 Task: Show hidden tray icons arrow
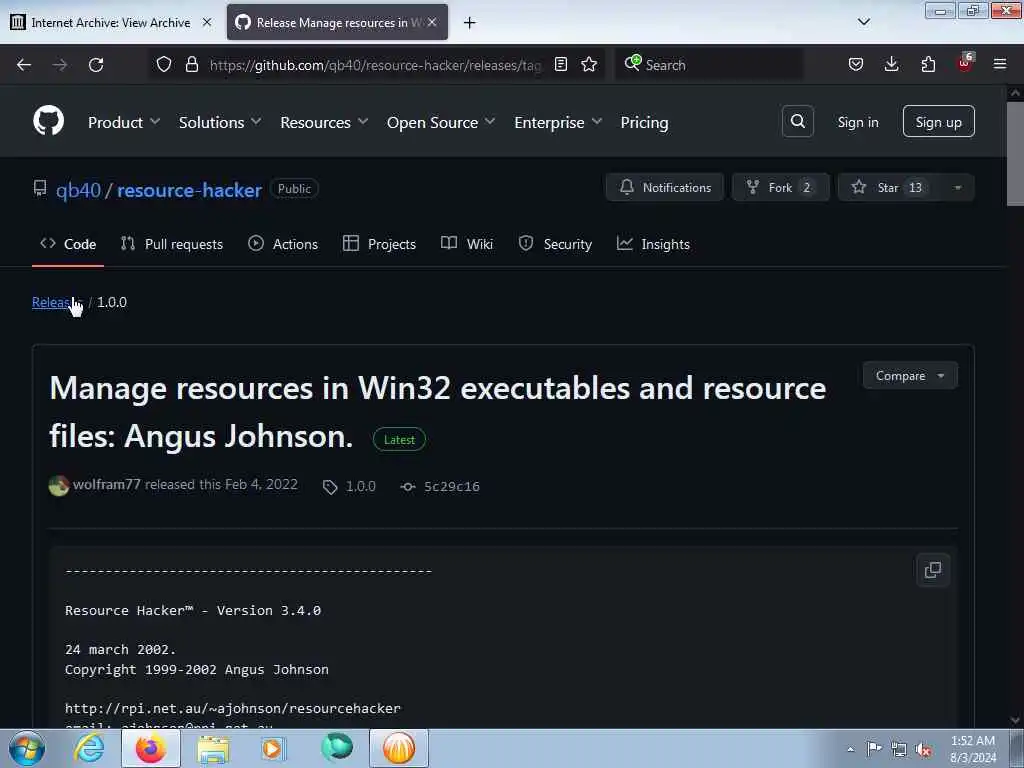point(850,749)
